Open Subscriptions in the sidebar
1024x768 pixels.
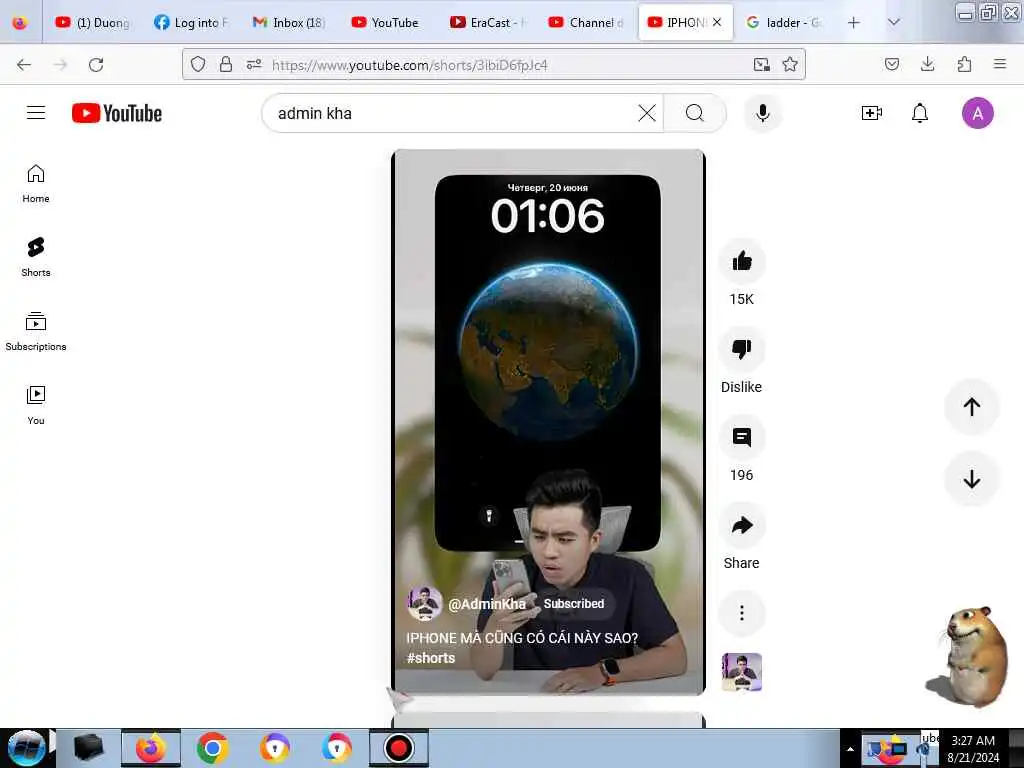coord(36,331)
